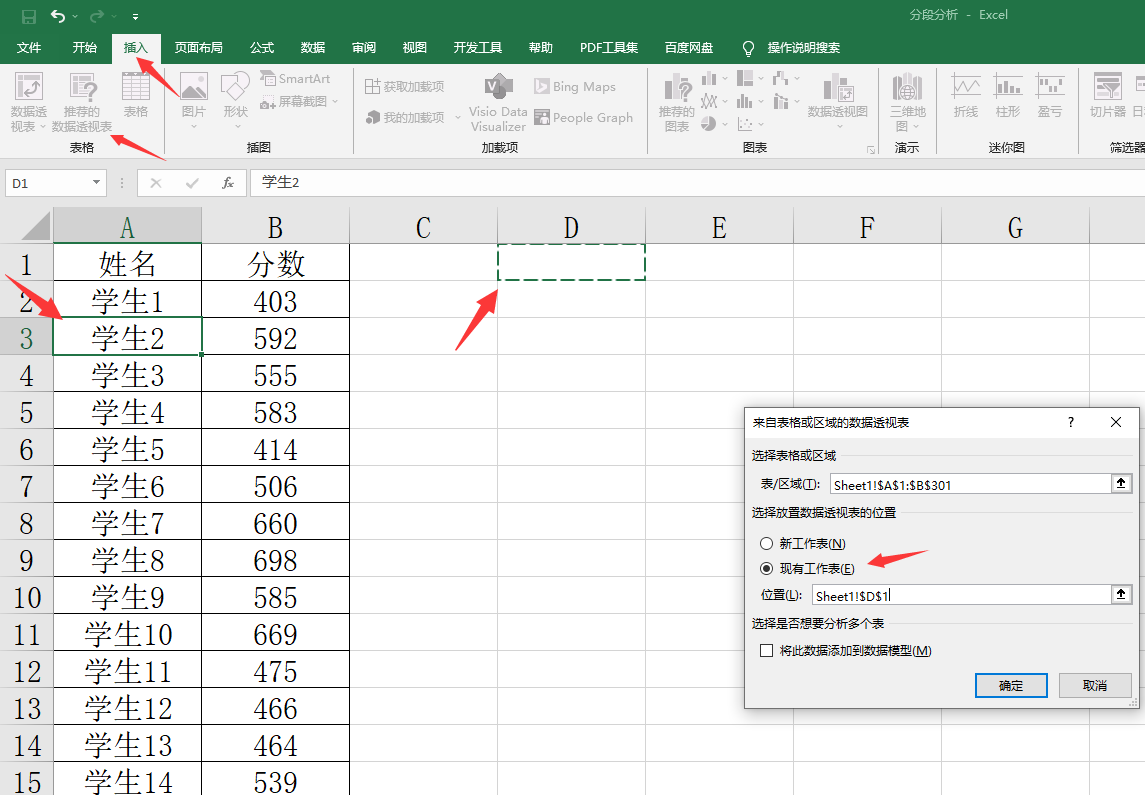Viewport: 1145px width, 795px height.
Task: Click the Save icon in title bar
Action: click(x=28, y=16)
